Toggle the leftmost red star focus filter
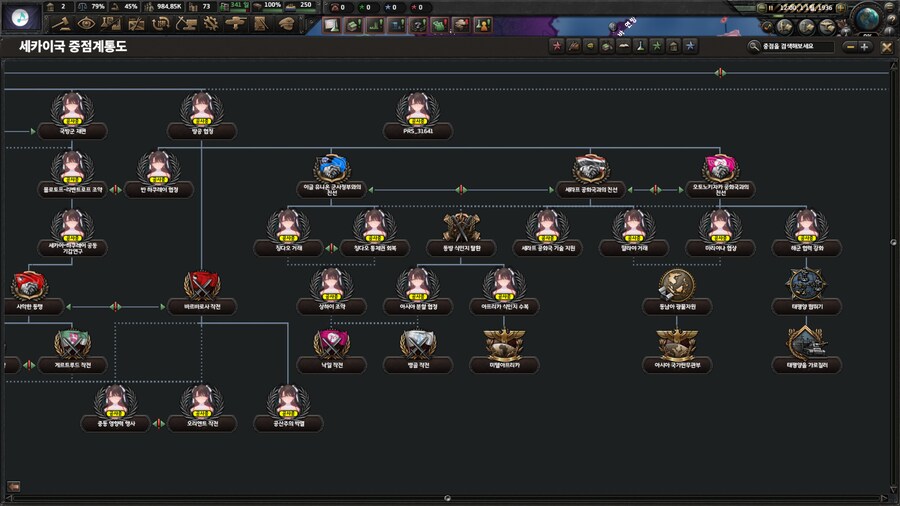This screenshot has width=900, height=506. coord(557,46)
